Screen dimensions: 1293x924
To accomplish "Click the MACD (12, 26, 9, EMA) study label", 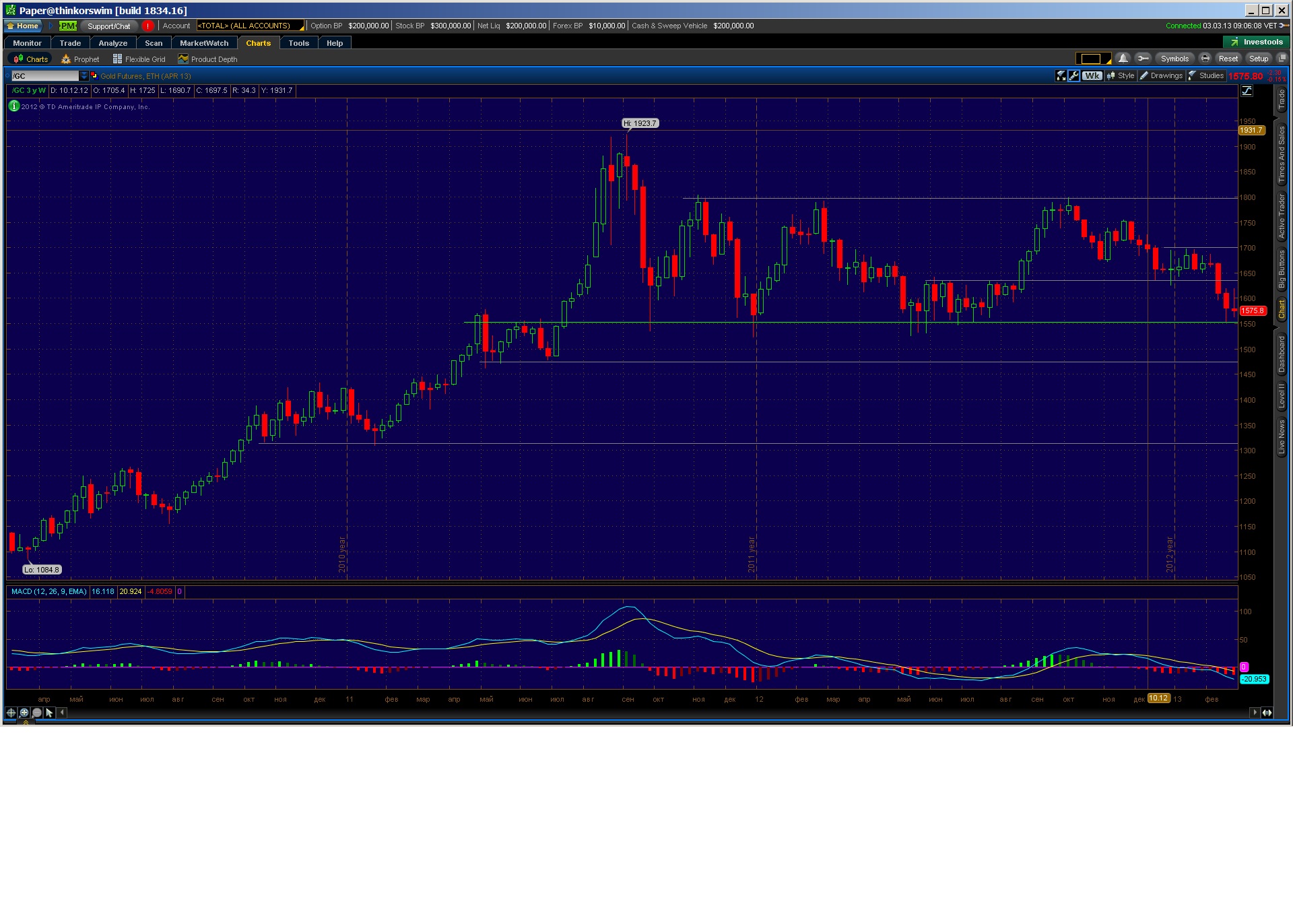I will (x=48, y=591).
